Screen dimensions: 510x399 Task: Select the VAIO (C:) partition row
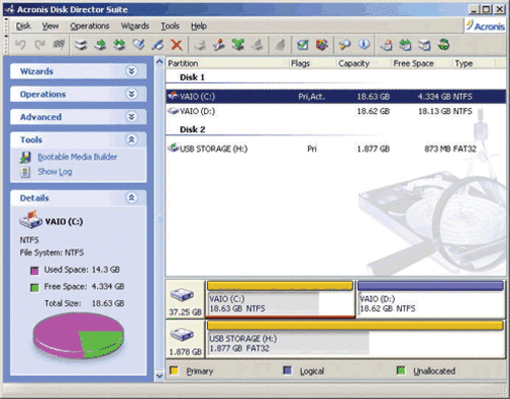point(336,97)
